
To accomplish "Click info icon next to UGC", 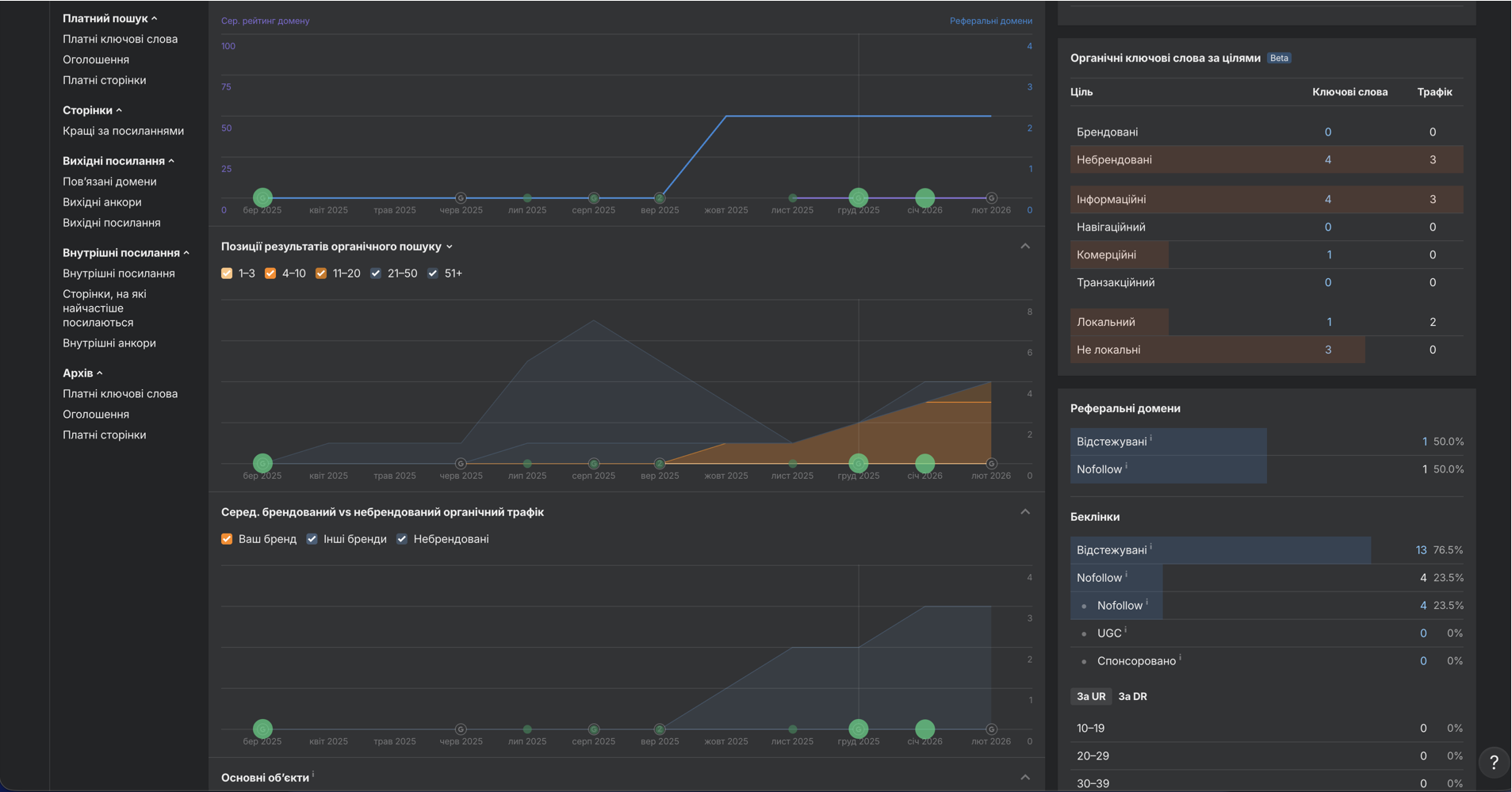I will coord(1126,630).
